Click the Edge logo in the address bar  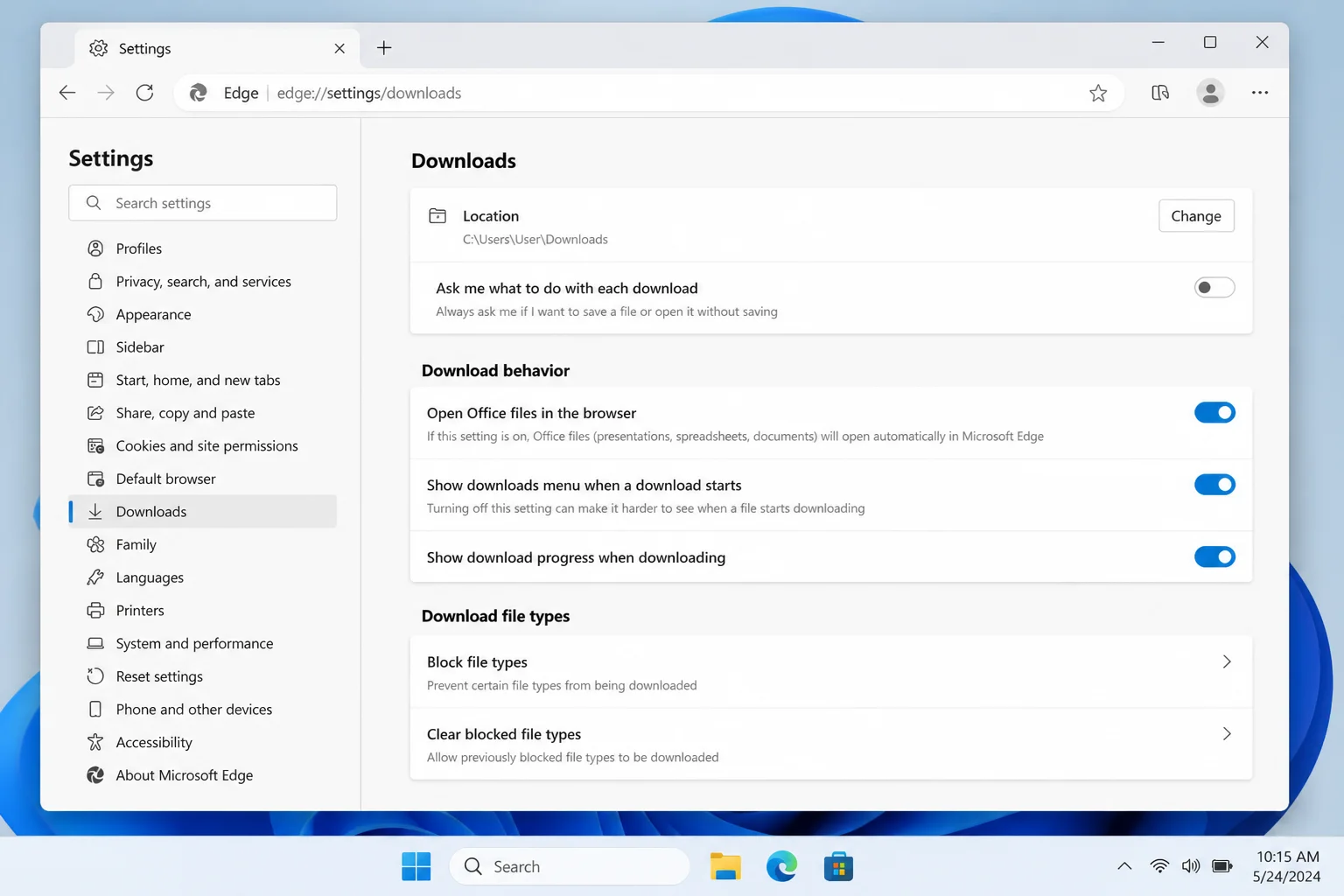tap(199, 93)
